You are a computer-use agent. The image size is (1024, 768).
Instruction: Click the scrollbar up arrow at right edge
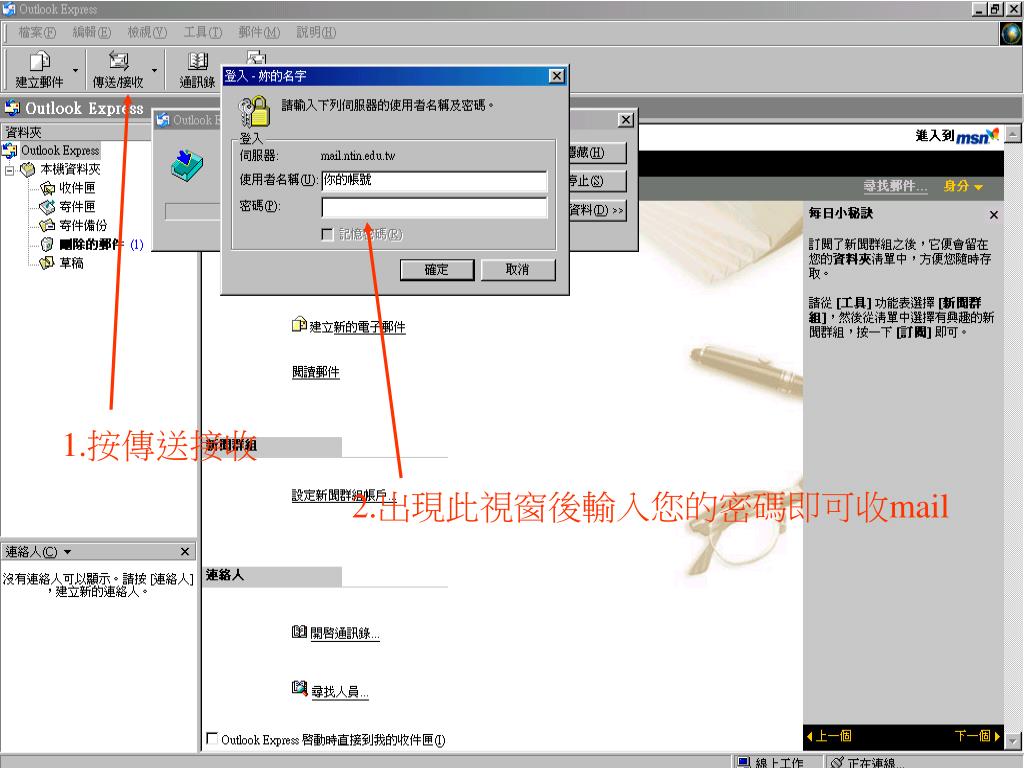1013,134
